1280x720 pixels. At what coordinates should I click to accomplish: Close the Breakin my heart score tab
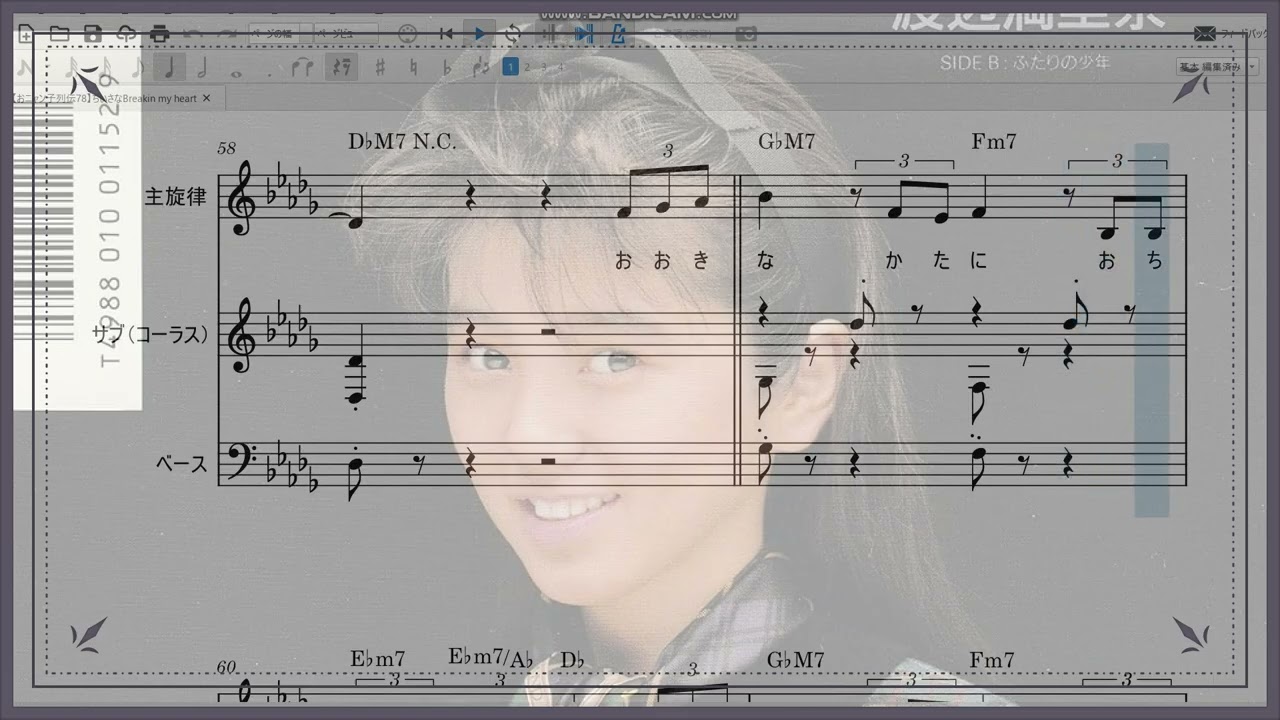tap(207, 98)
